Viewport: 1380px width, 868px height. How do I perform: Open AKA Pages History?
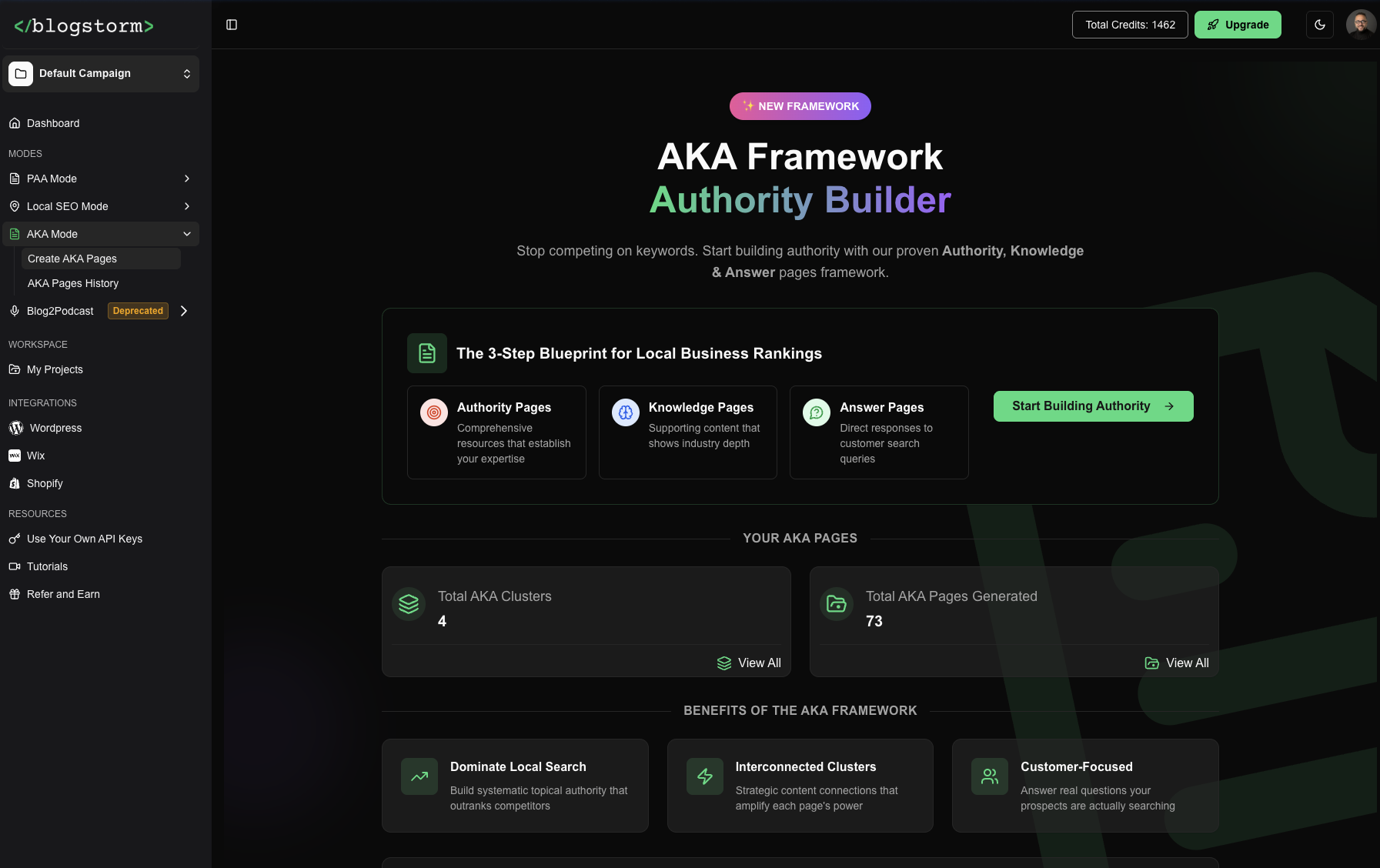click(73, 283)
